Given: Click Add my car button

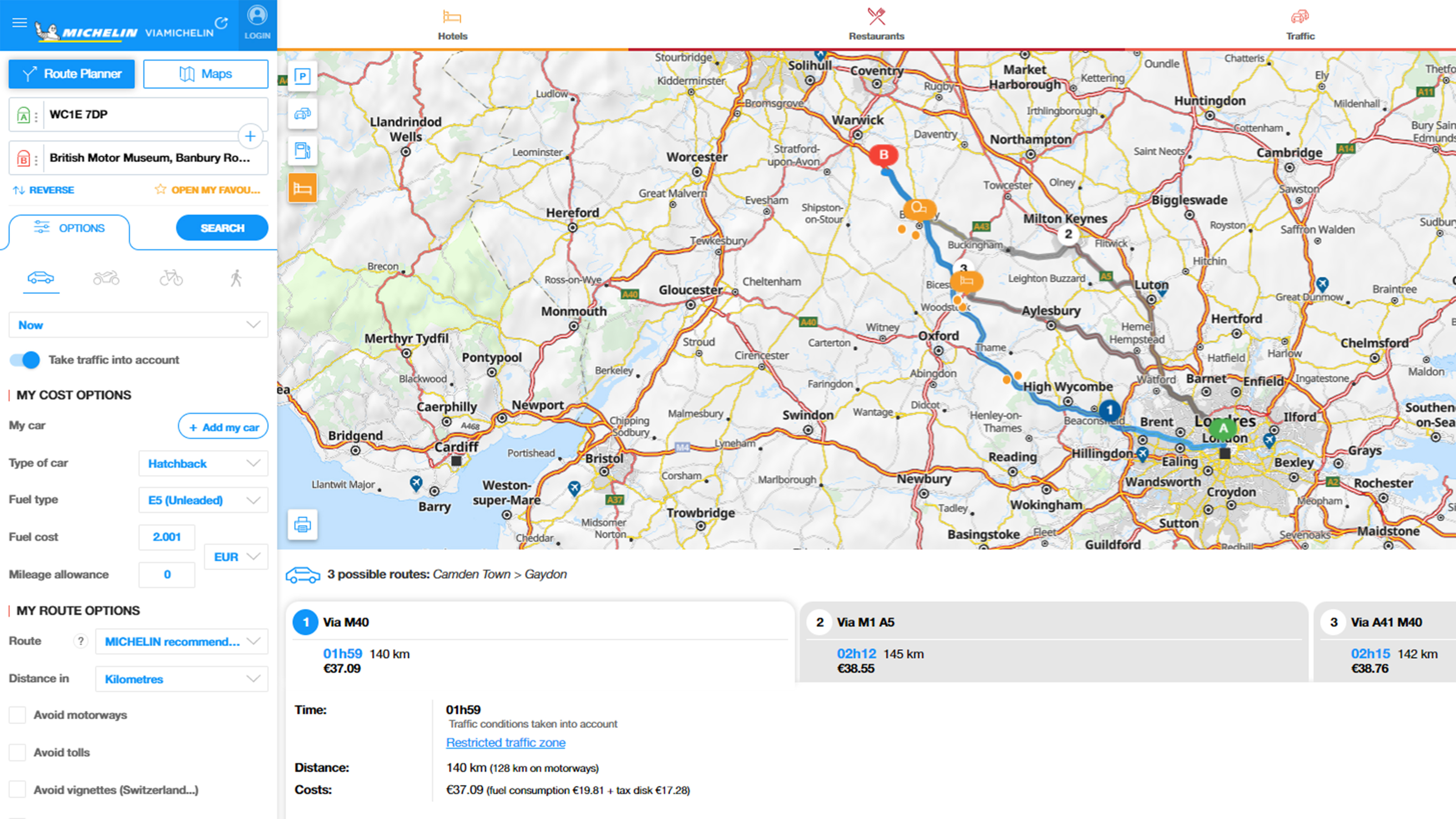Looking at the screenshot, I should pos(223,427).
